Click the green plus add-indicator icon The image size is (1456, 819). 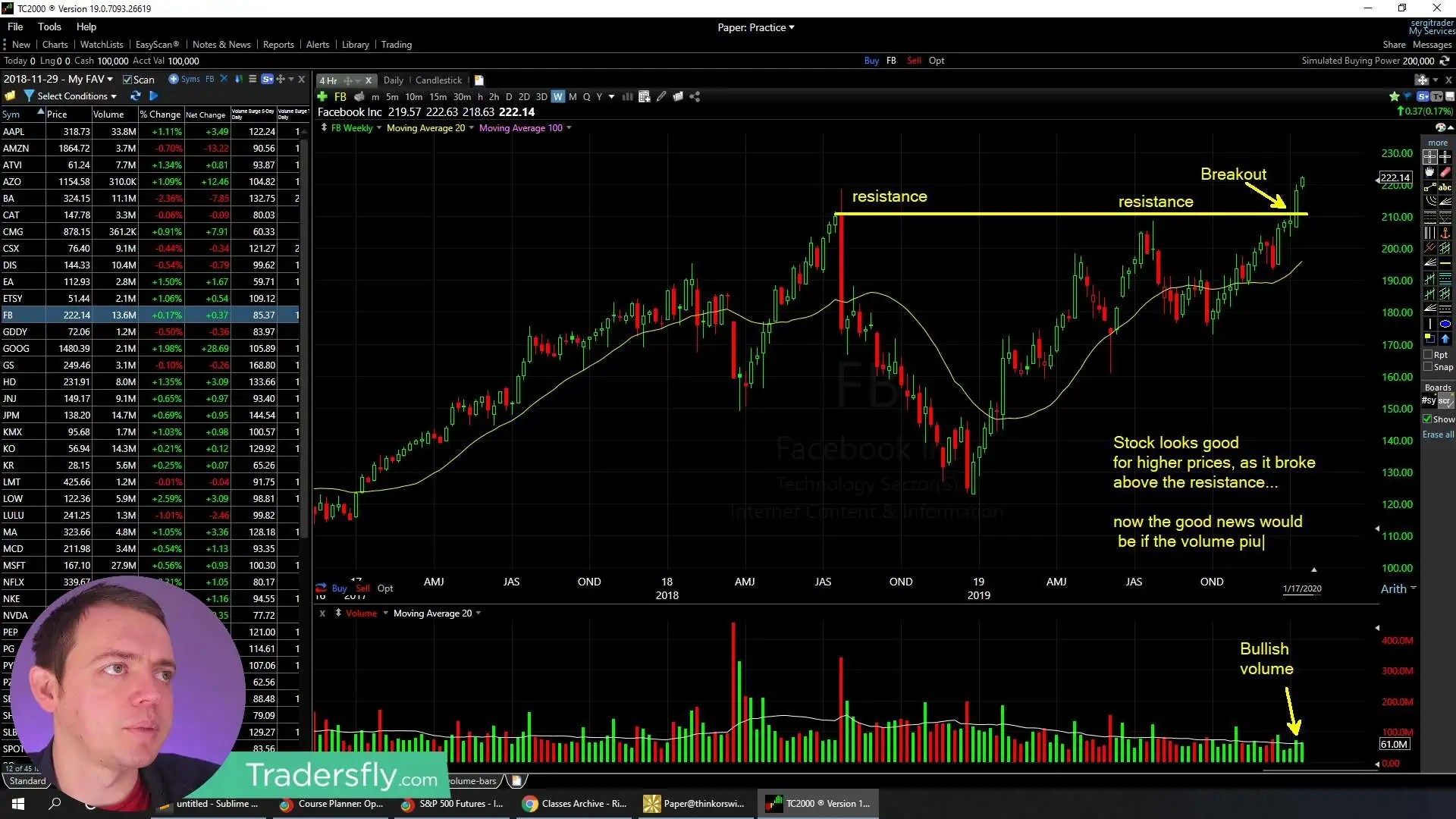click(322, 96)
